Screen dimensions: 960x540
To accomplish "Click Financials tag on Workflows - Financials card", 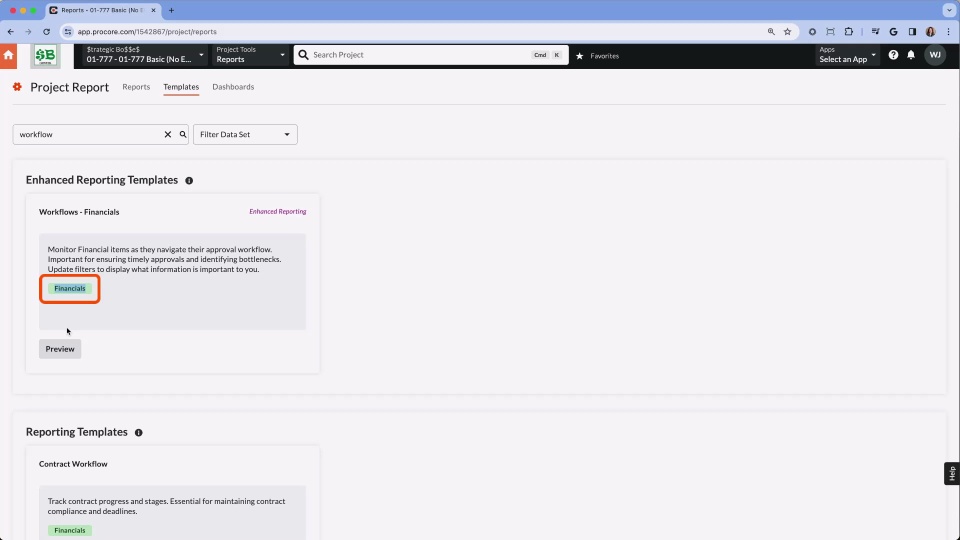I will [70, 288].
